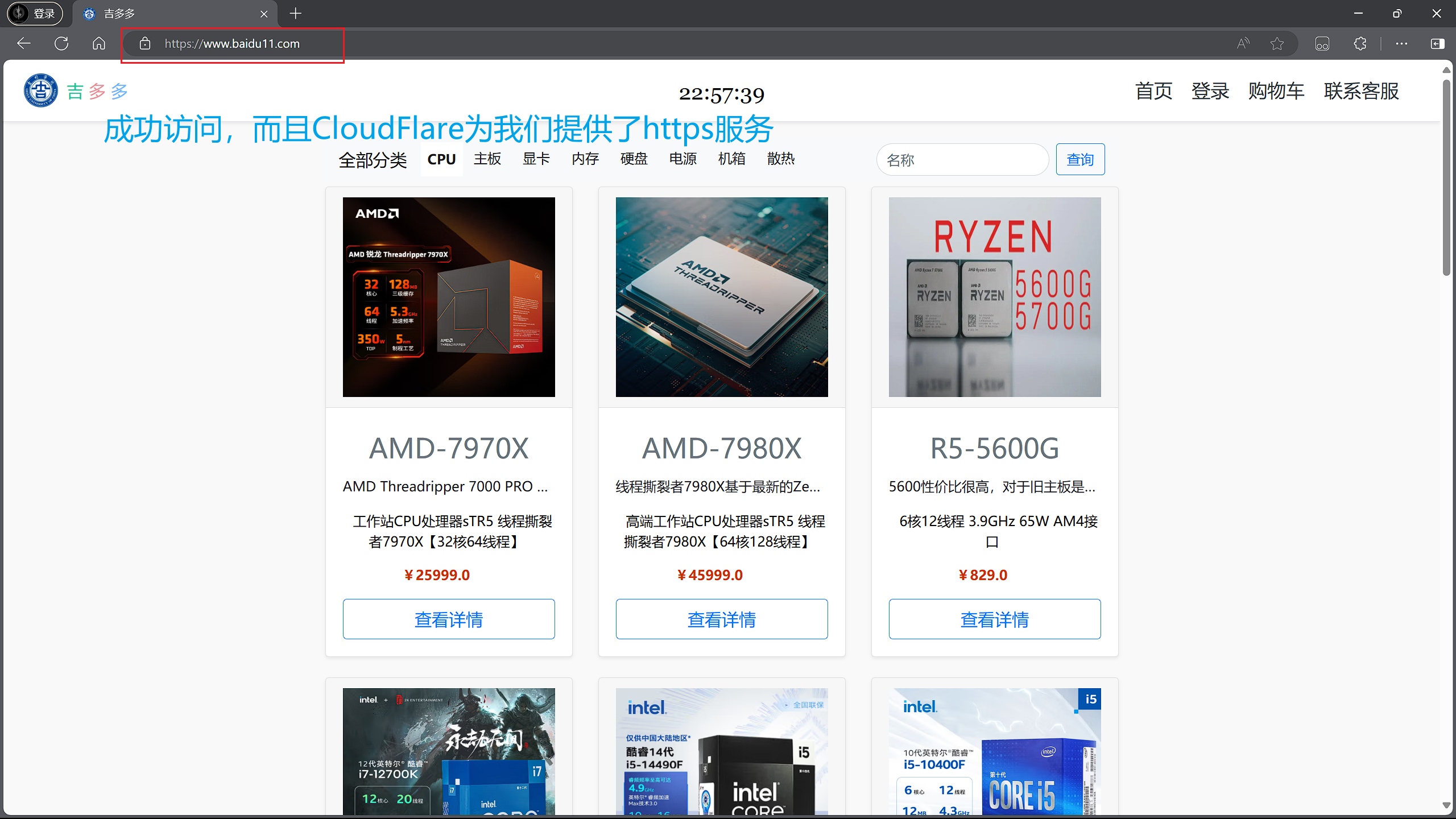Toggle the browser sidebar panel icon
Screen dimensions: 1456x819
tap(1437, 43)
